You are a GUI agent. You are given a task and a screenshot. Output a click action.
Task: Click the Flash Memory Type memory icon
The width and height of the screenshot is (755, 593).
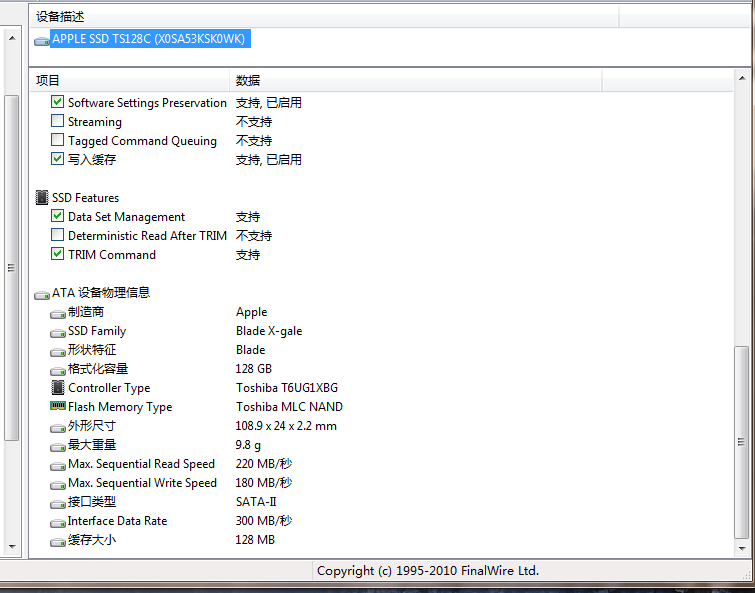click(58, 406)
